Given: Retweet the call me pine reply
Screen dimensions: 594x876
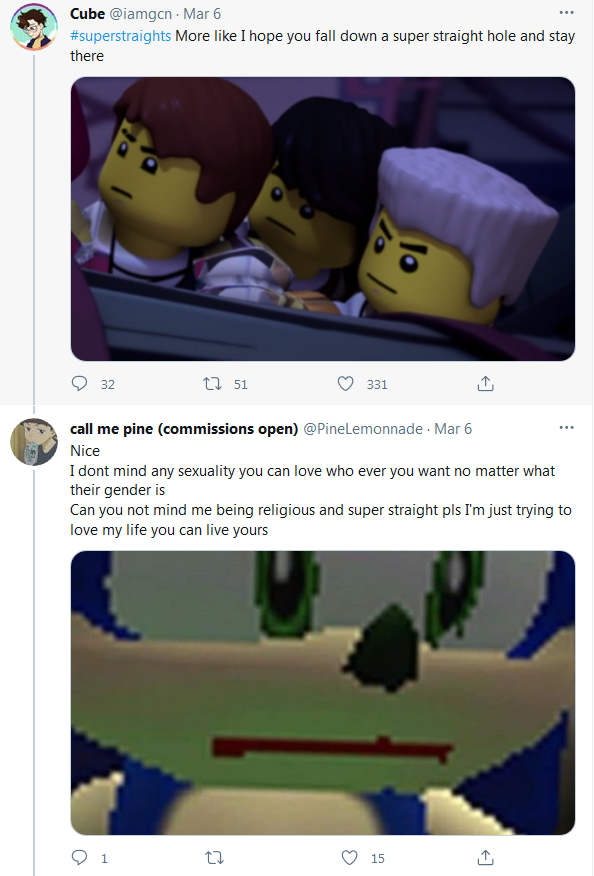Looking at the screenshot, I should point(215,858).
